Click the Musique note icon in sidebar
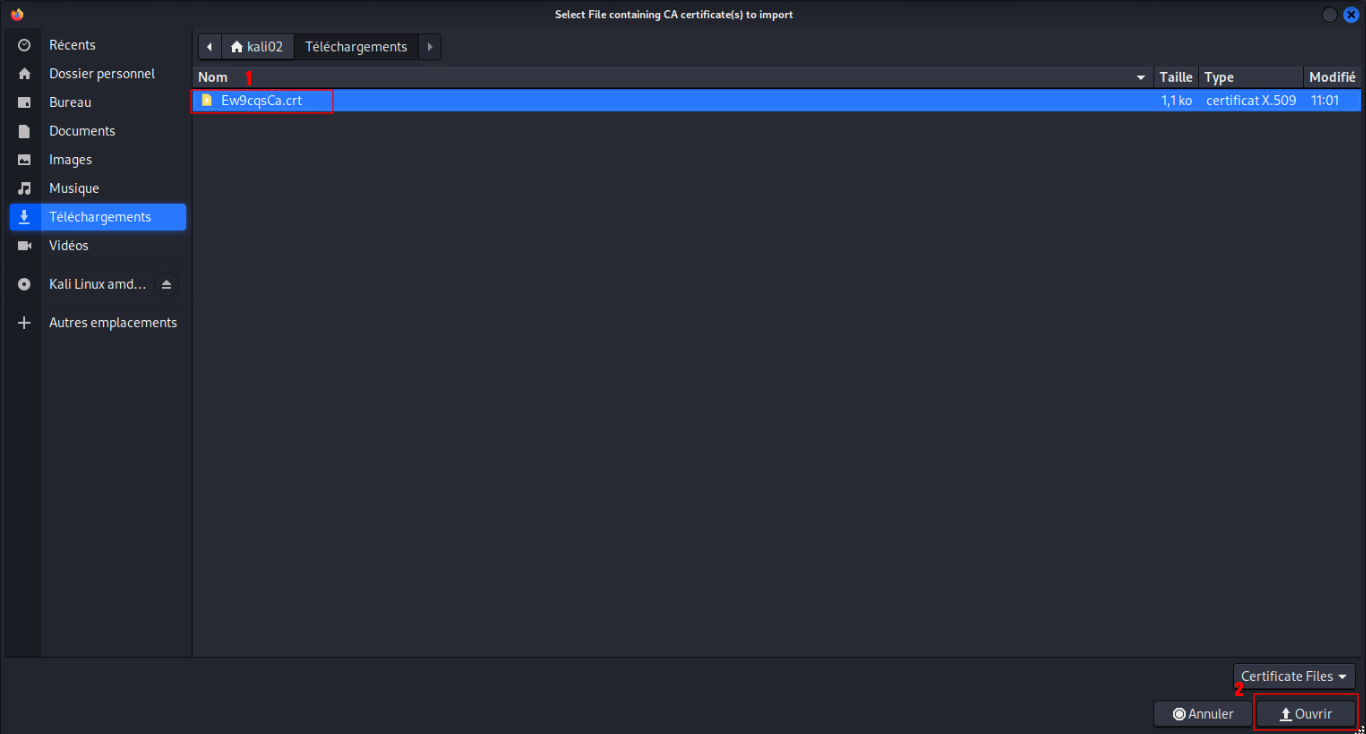This screenshot has width=1366, height=734. 25,188
